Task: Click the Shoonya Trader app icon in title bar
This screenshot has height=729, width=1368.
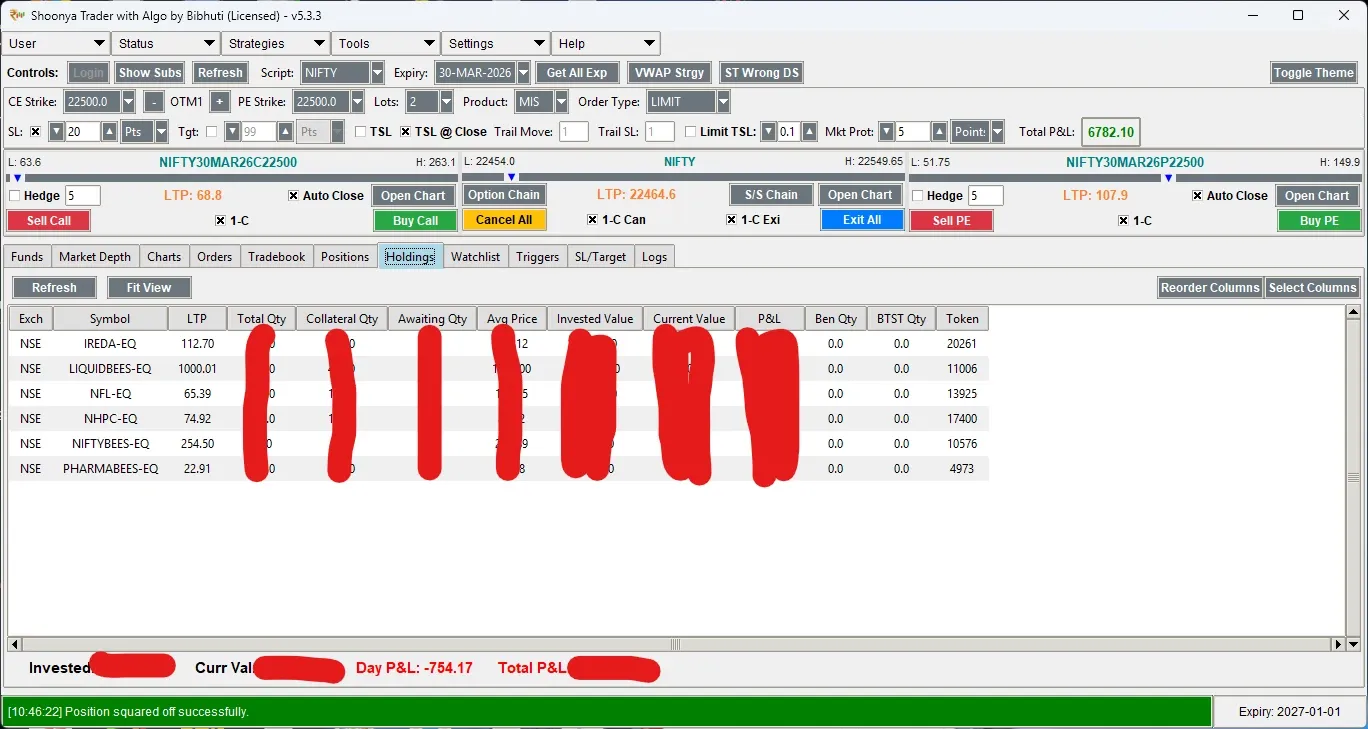Action: (x=15, y=15)
